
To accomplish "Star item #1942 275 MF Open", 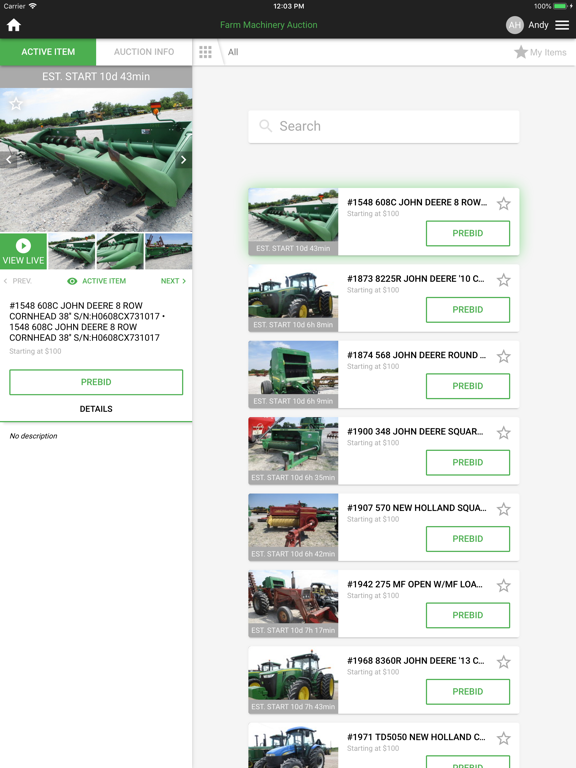I will [504, 585].
